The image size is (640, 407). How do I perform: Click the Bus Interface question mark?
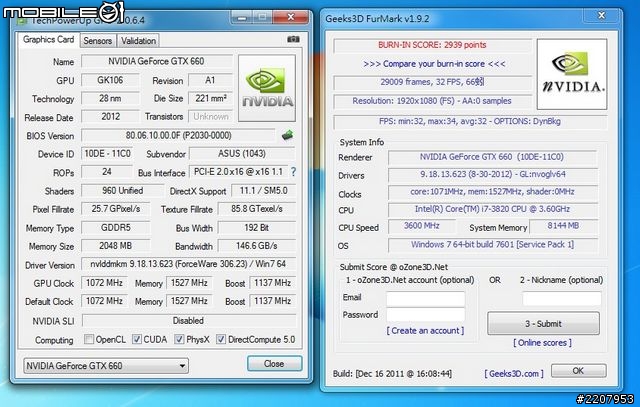click(x=293, y=172)
